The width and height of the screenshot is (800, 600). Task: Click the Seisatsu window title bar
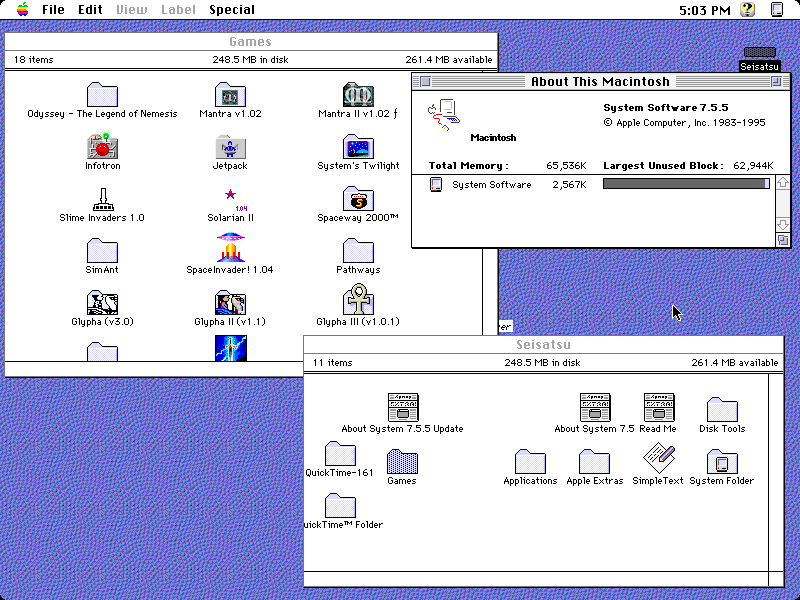543,345
